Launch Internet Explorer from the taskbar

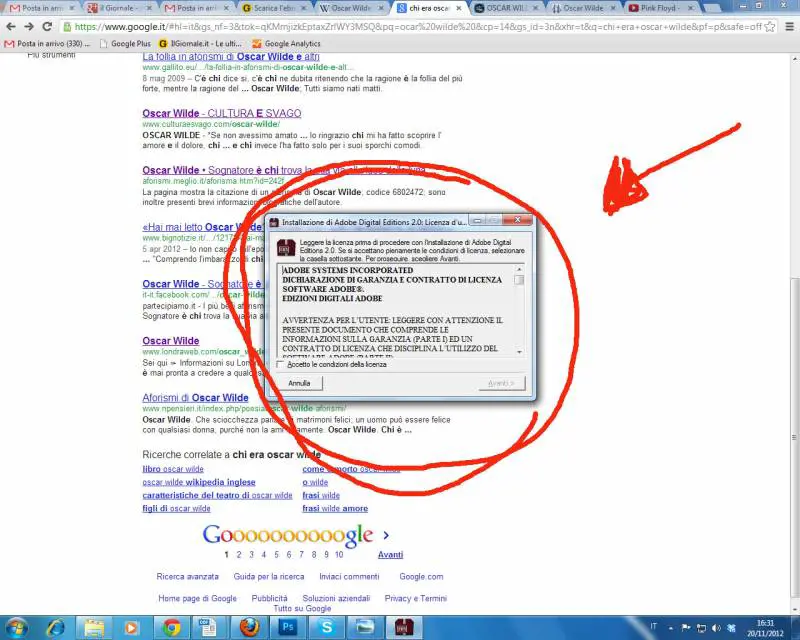[x=56, y=627]
